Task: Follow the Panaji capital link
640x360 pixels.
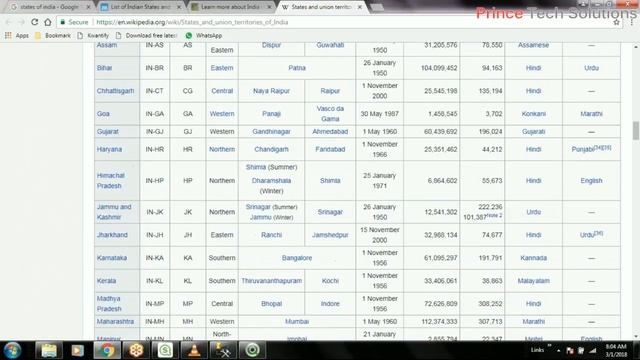Action: point(271,113)
